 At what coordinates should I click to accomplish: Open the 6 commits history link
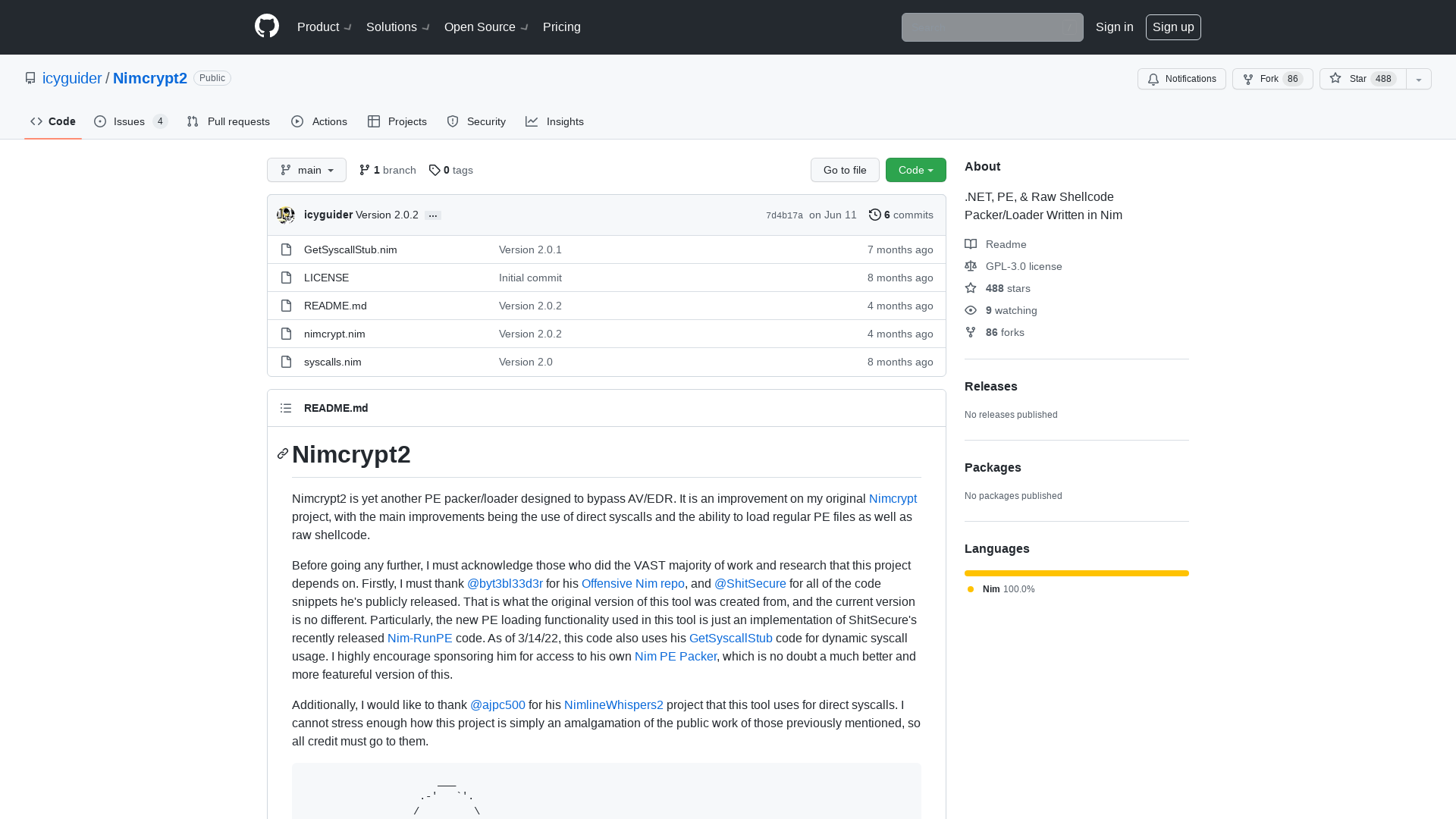coord(901,215)
